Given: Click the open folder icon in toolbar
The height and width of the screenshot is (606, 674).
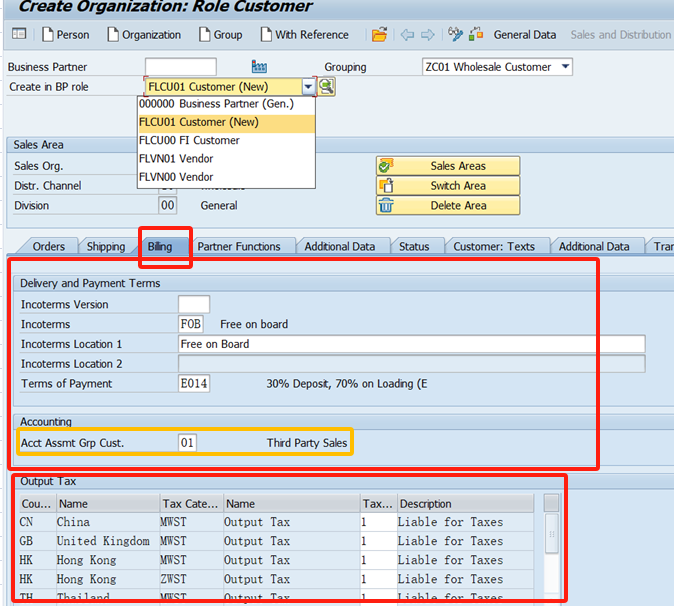Looking at the screenshot, I should click(379, 34).
